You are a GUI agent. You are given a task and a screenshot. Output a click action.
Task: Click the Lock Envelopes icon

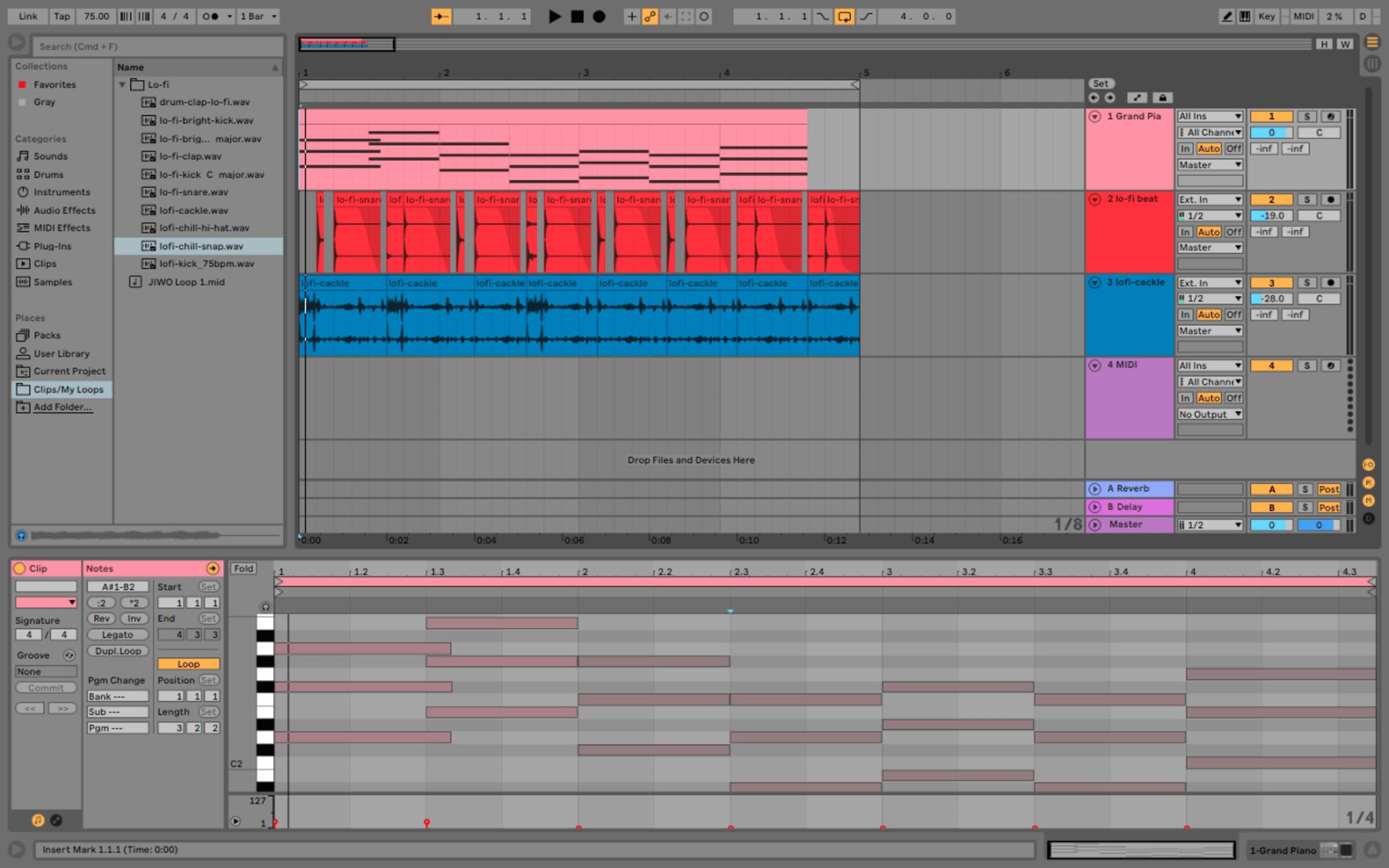pyautogui.click(x=1162, y=98)
